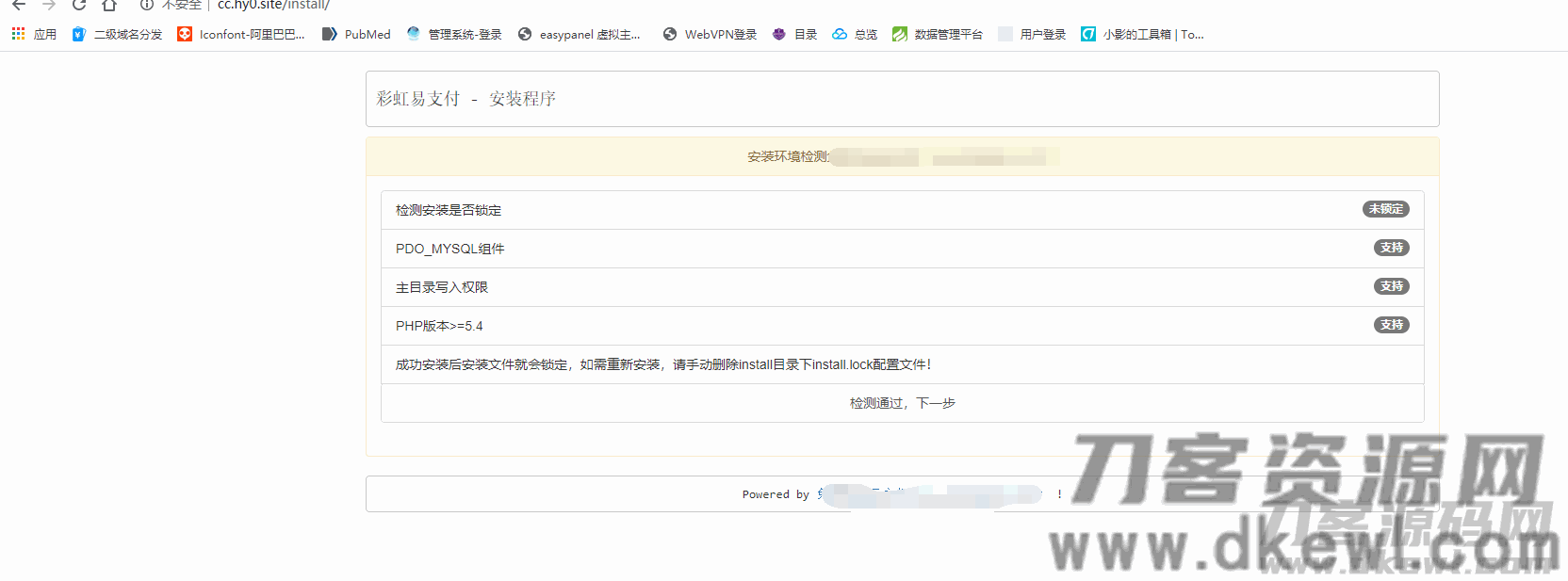This screenshot has height=581, width=1568.
Task: Open the 应用 apps grid shortcut
Action: coord(34,35)
